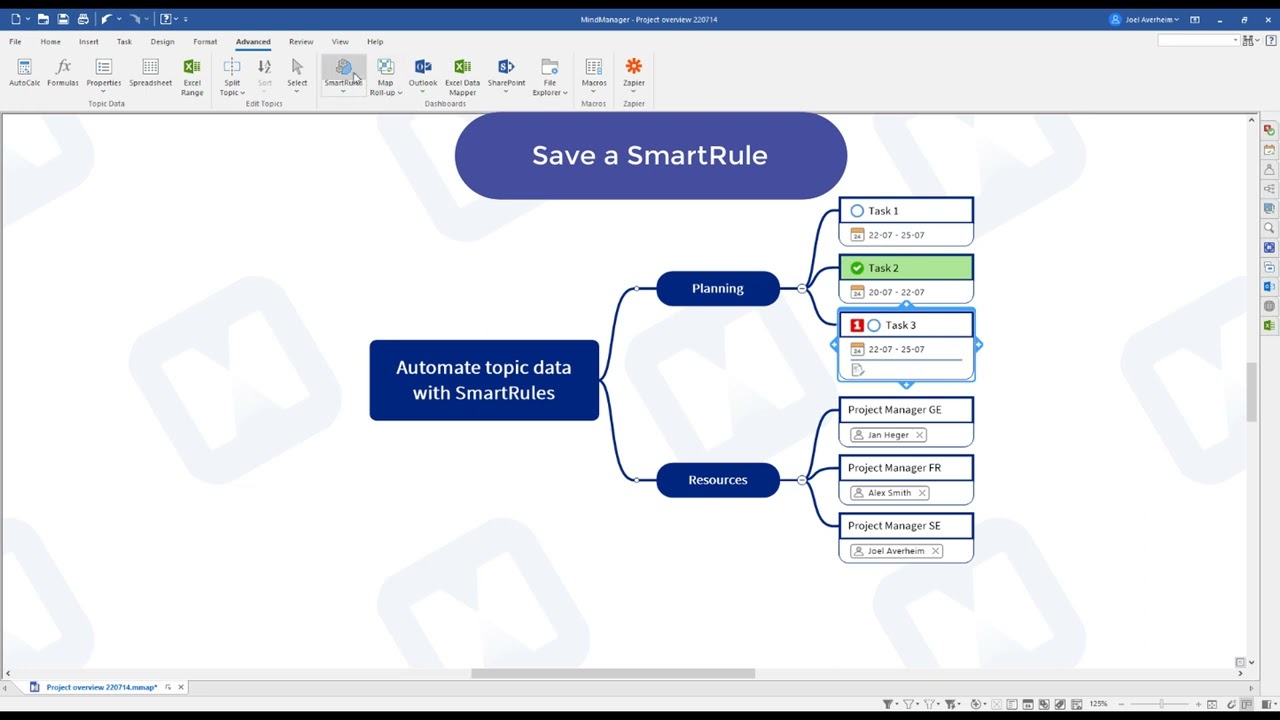Click the status bar zoom slider handle
The height and width of the screenshot is (720, 1280).
click(x=1160, y=704)
